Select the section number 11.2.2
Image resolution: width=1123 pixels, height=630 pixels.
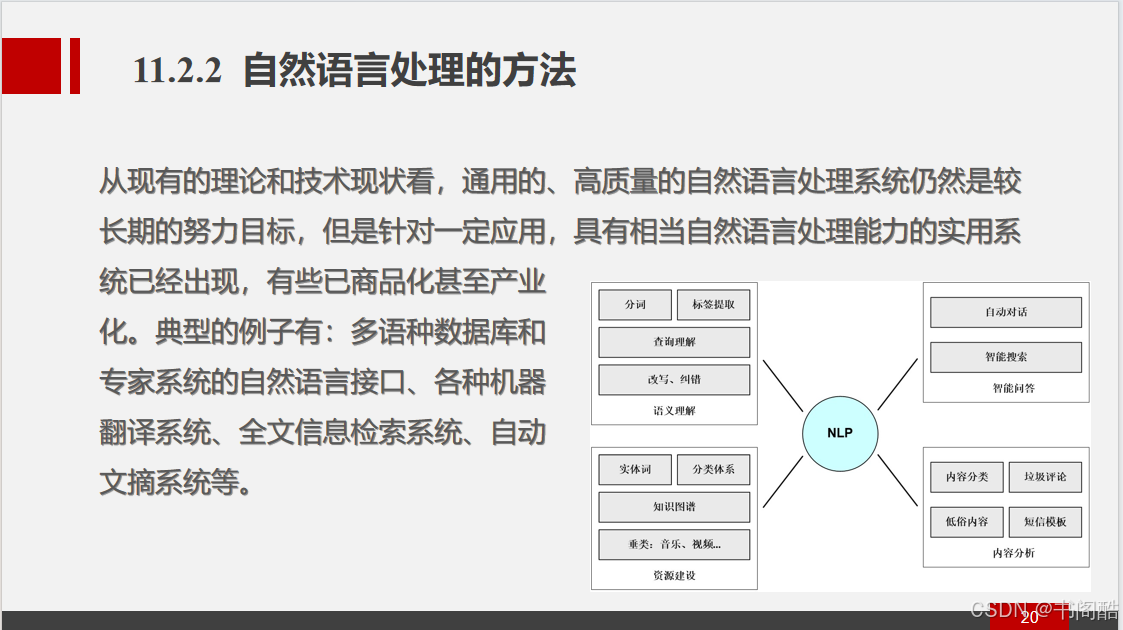pos(178,71)
